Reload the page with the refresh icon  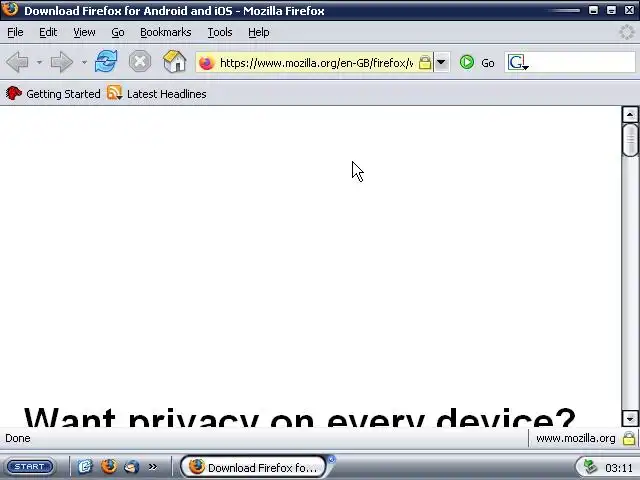coord(106,62)
